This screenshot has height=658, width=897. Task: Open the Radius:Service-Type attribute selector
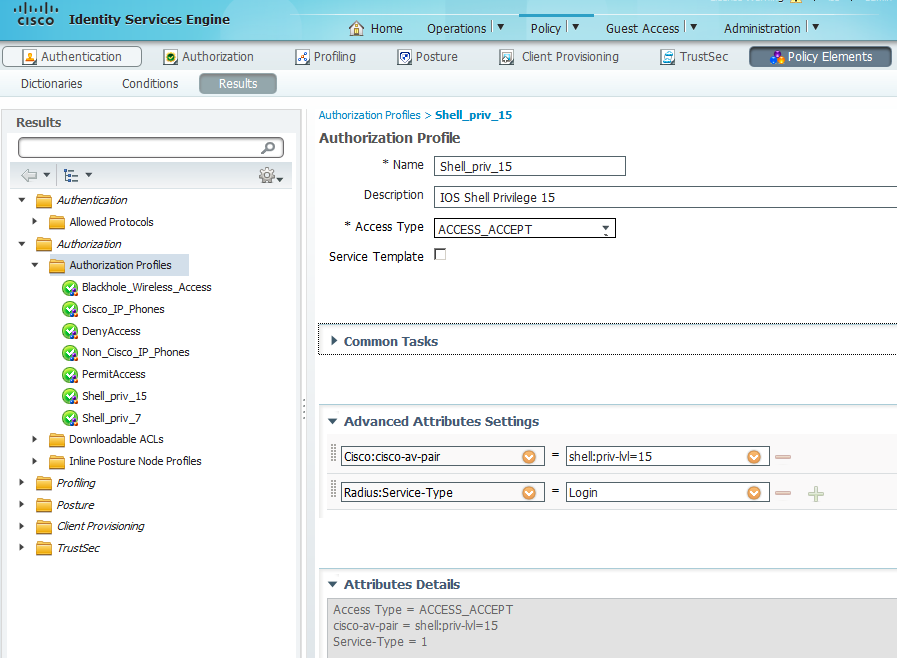[529, 493]
